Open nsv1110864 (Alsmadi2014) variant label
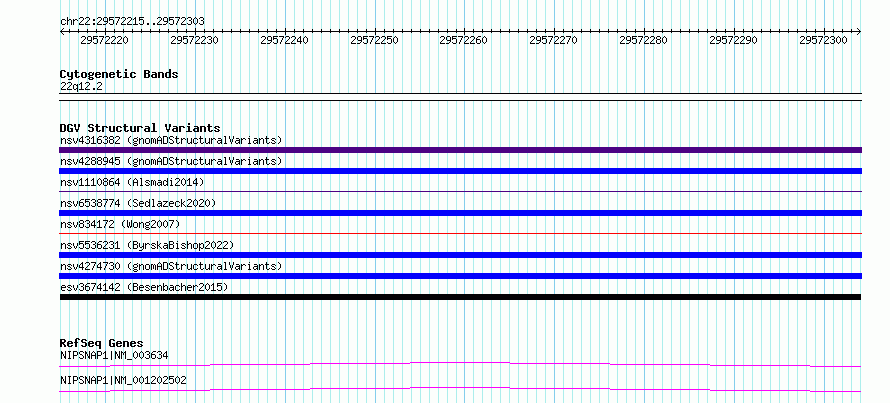The image size is (890, 403). [132, 182]
